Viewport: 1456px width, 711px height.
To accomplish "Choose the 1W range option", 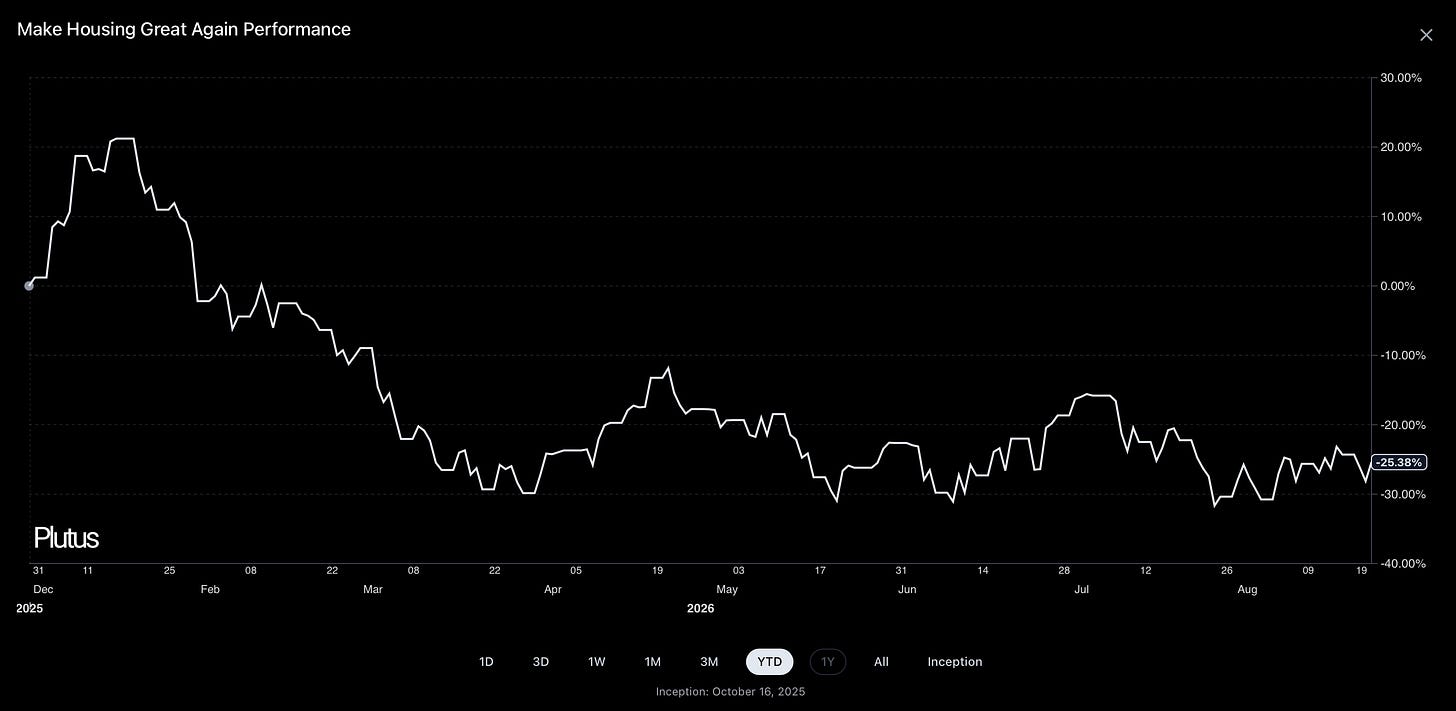I will coord(597,662).
